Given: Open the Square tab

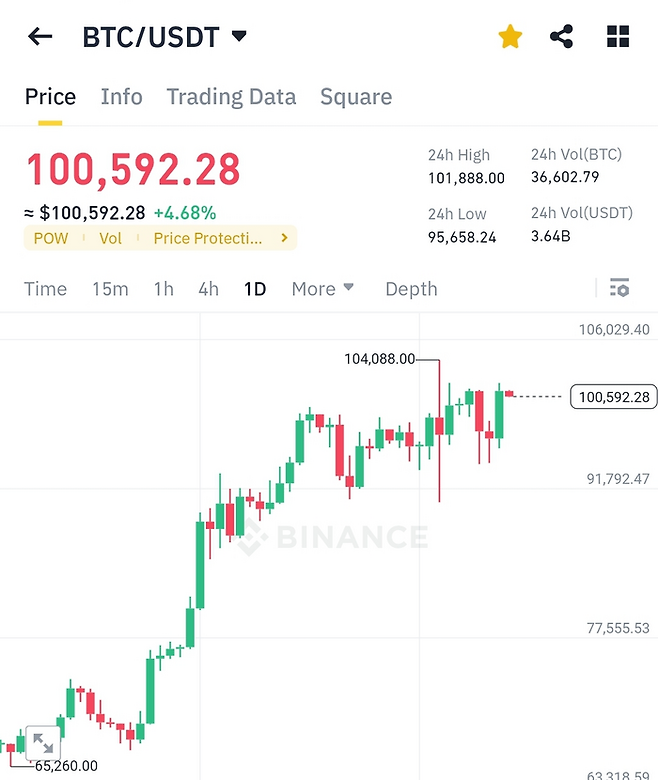Looking at the screenshot, I should (356, 97).
